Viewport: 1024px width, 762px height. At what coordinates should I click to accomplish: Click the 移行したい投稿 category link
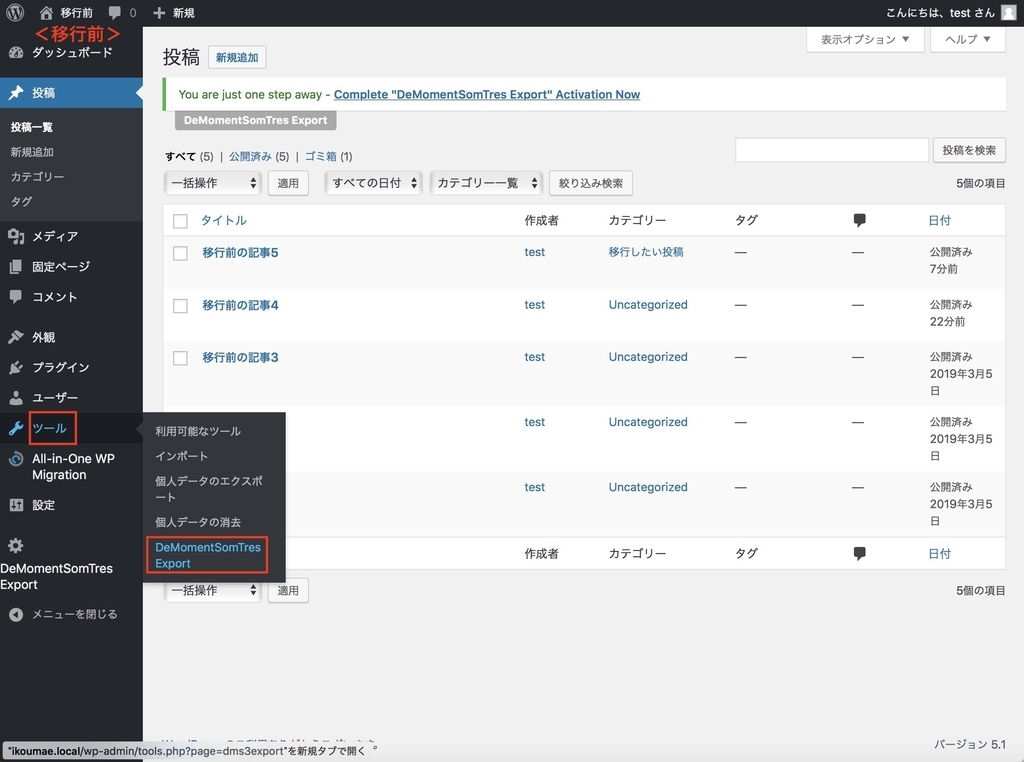[646, 252]
